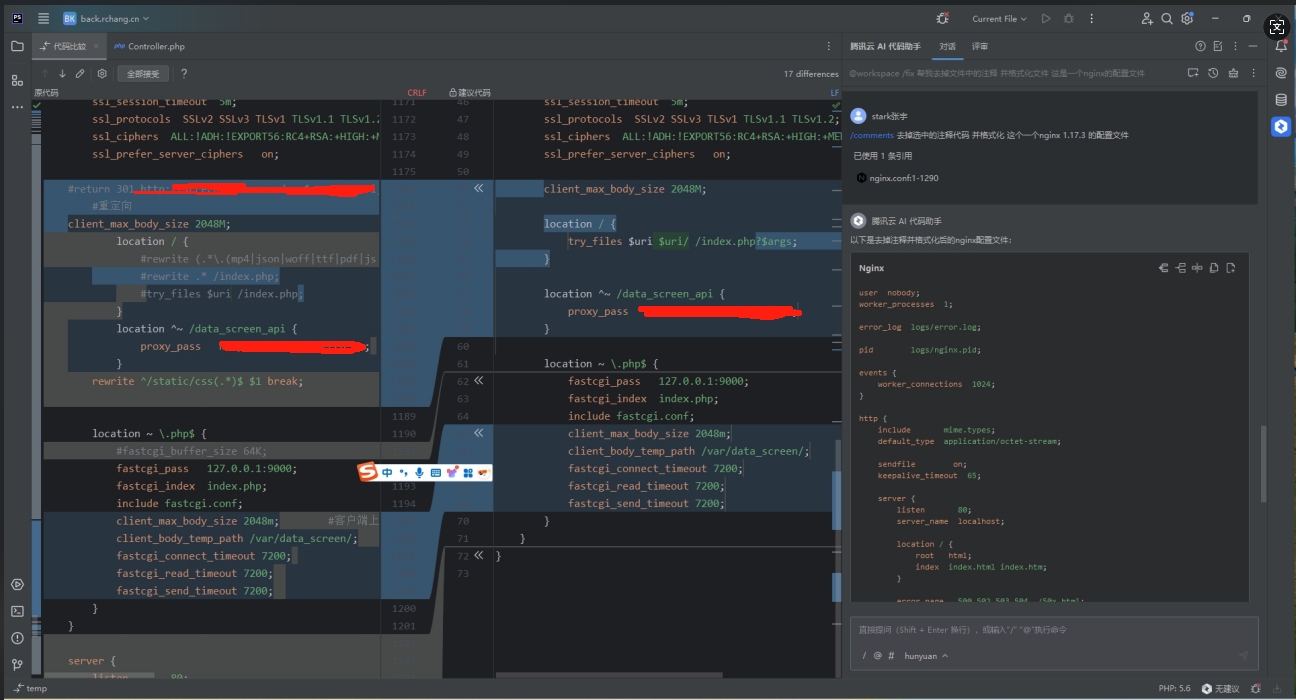Click the temp branch widget in status bar
Viewport: 1296px width, 700px height.
[x=30, y=688]
